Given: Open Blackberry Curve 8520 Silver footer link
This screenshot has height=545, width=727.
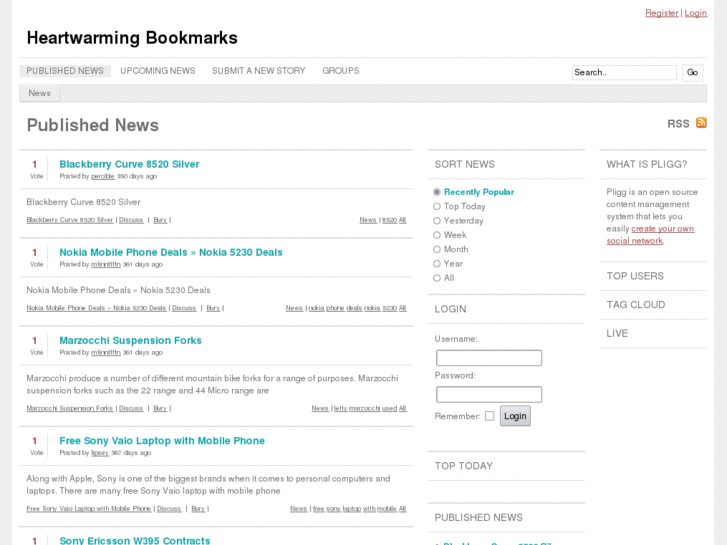Looking at the screenshot, I should (x=70, y=220).
